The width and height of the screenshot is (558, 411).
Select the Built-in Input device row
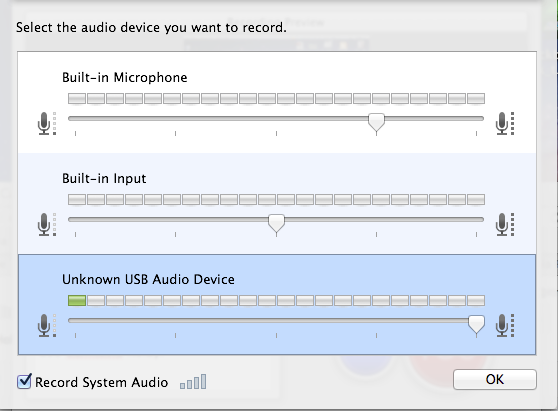pyautogui.click(x=277, y=204)
